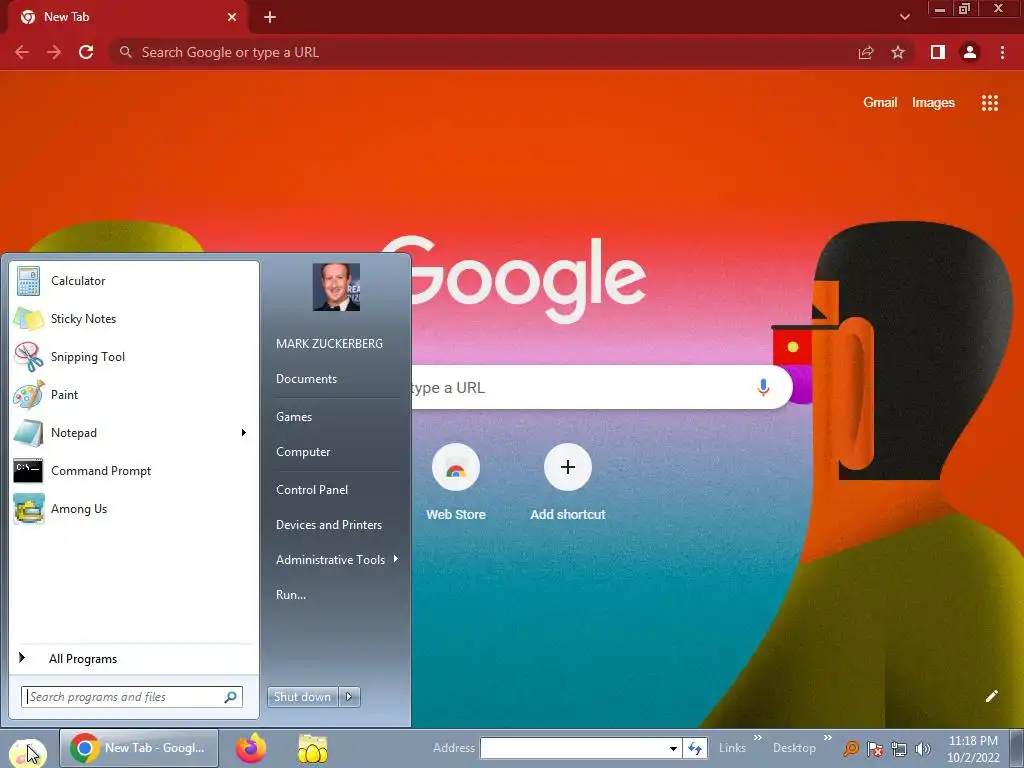Open Firefox from the taskbar
This screenshot has width=1024, height=768.
tap(251, 748)
